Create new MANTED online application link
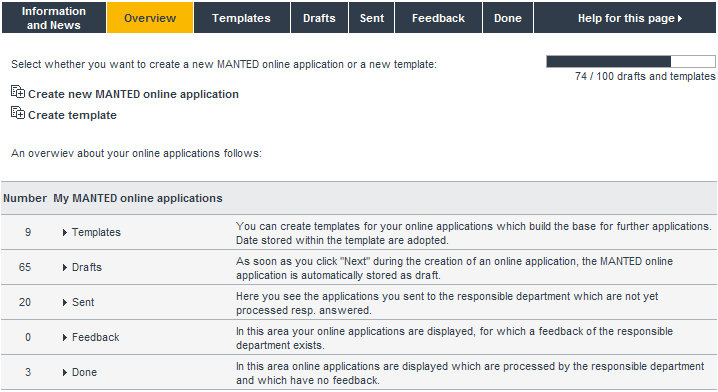The height and width of the screenshot is (392, 718). [x=133, y=94]
